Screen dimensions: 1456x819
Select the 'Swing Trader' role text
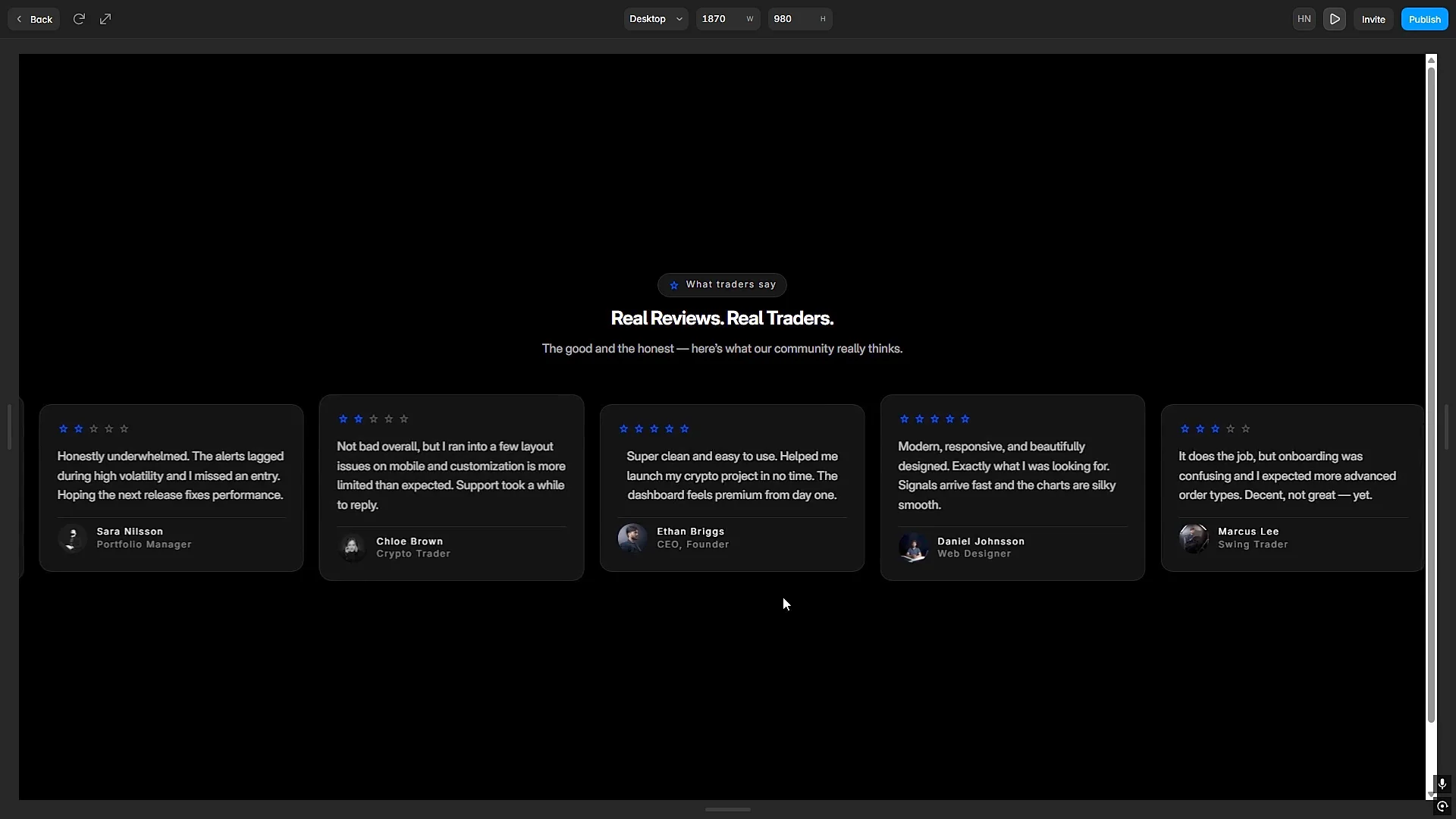(1253, 544)
